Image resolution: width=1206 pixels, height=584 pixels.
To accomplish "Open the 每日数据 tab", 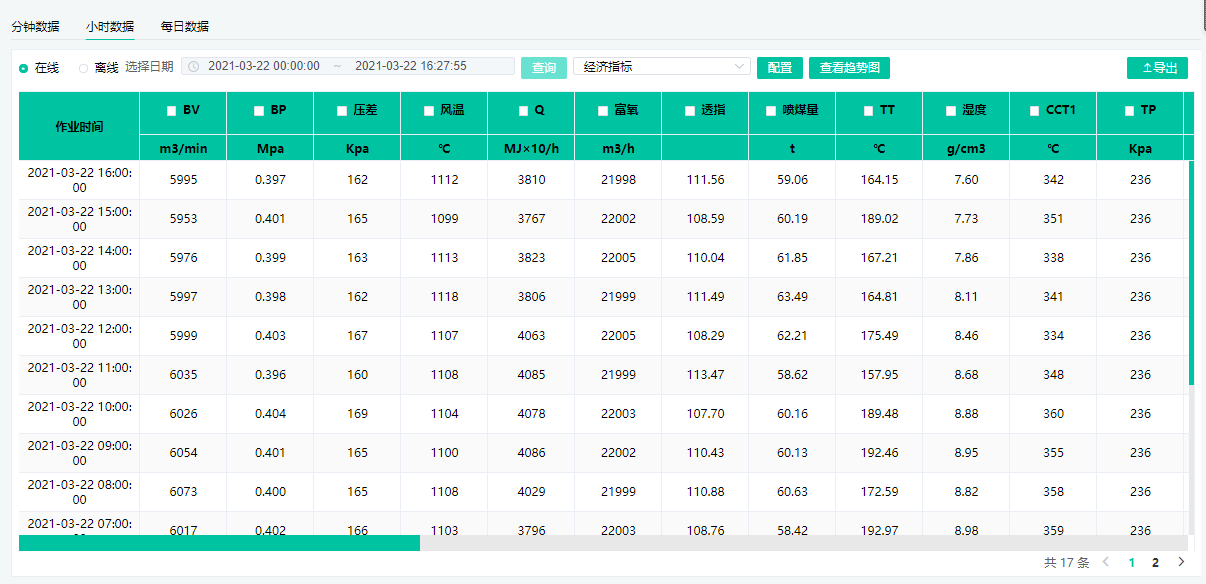I will click(185, 26).
